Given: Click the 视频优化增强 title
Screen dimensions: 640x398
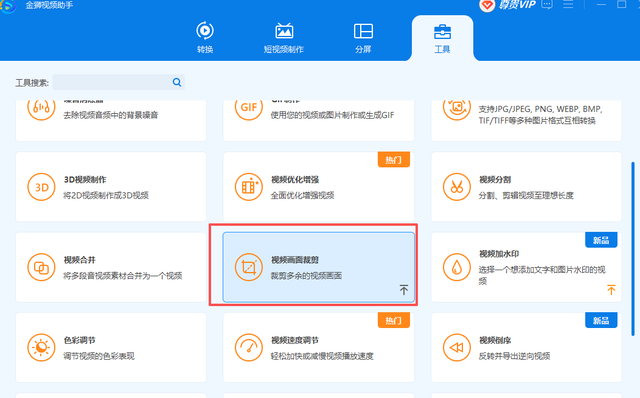Looking at the screenshot, I should click(295, 180).
